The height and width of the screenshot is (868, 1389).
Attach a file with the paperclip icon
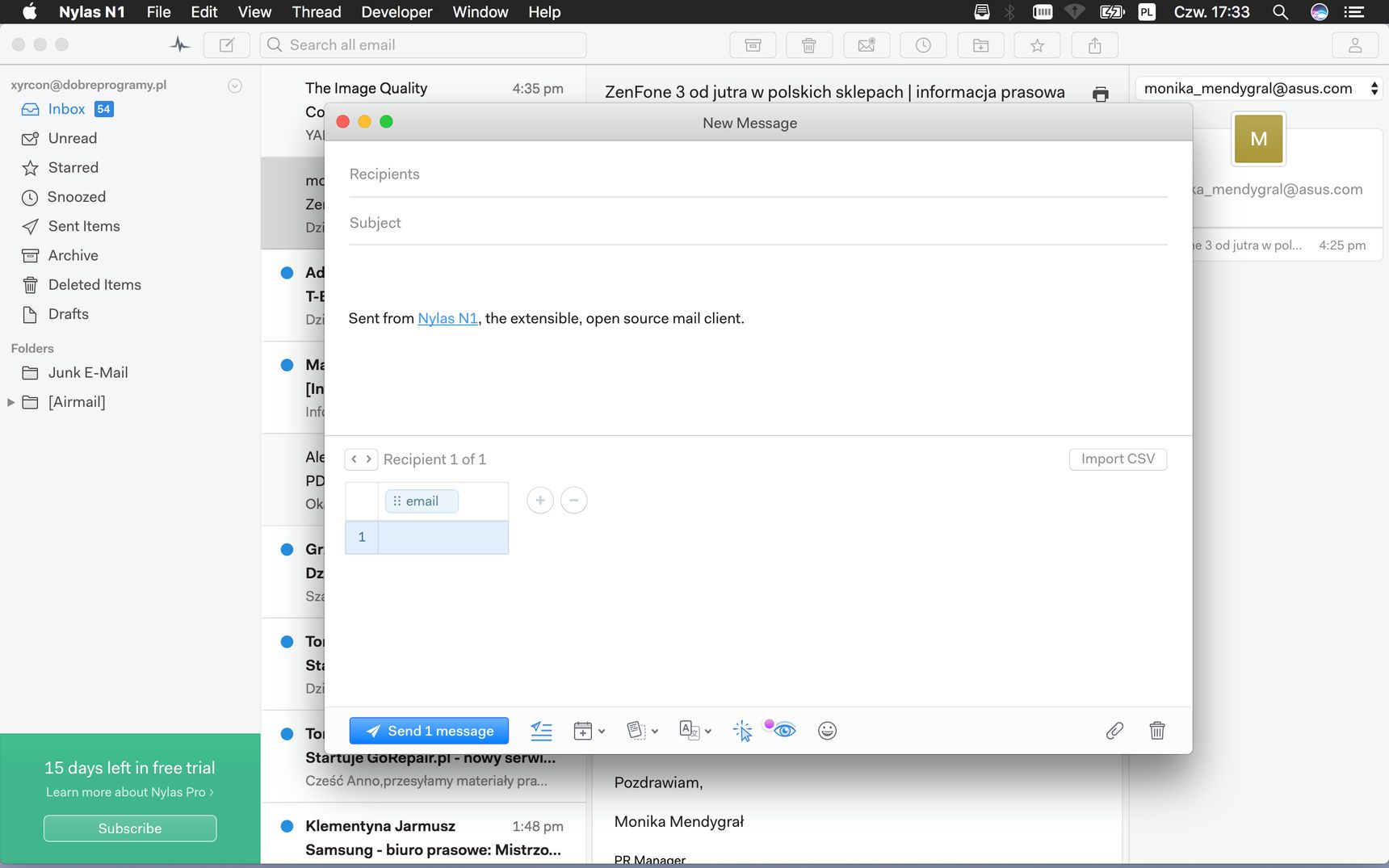coord(1114,731)
